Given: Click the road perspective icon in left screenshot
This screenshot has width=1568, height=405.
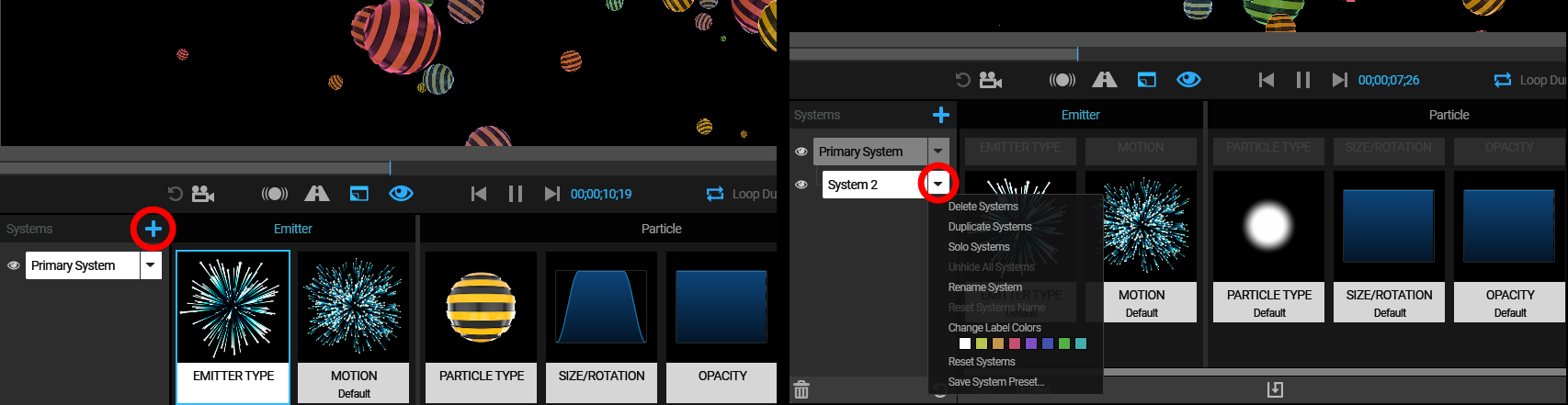Looking at the screenshot, I should (x=317, y=194).
